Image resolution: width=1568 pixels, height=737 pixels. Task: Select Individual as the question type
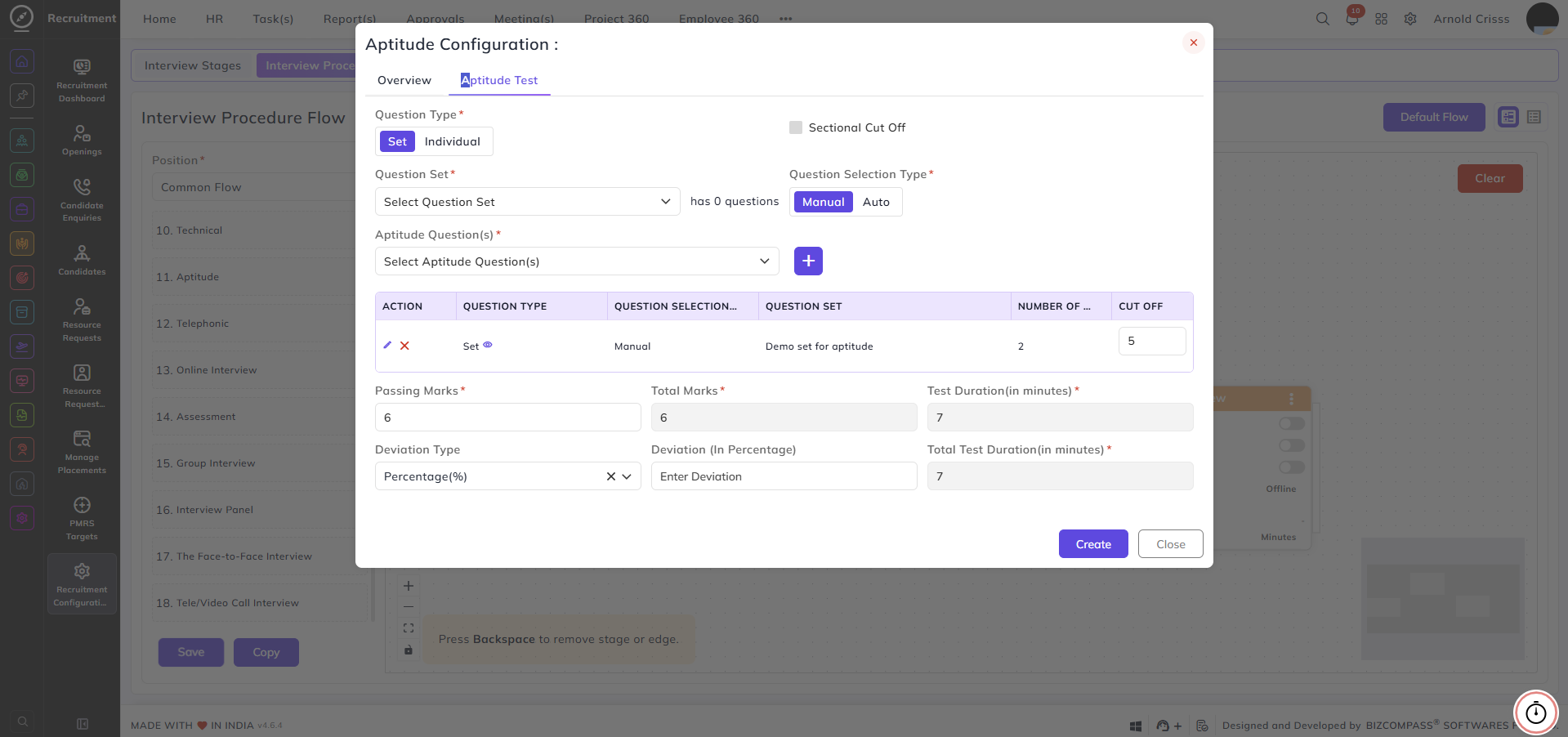[x=453, y=141]
